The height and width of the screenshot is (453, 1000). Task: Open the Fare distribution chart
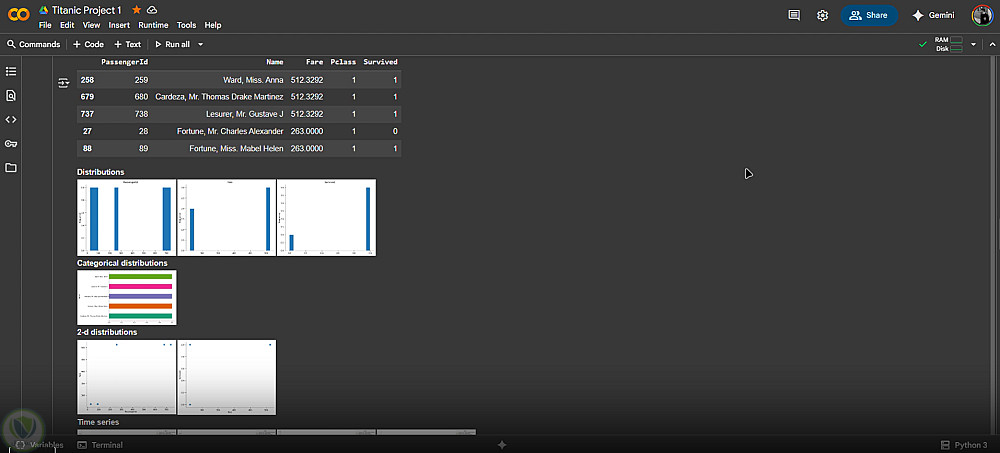226,218
